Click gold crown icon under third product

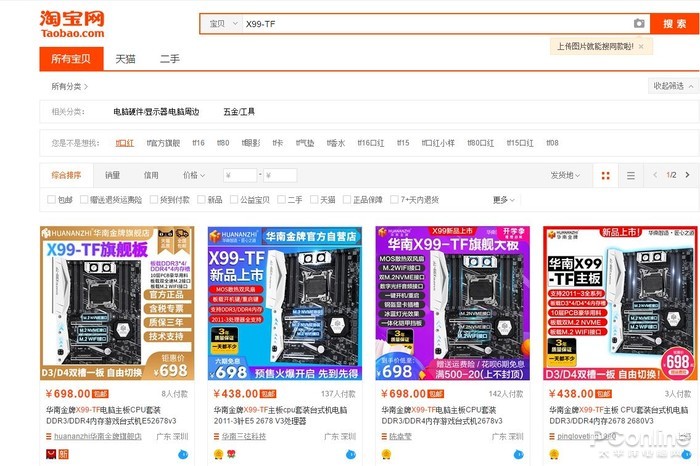[x=386, y=454]
